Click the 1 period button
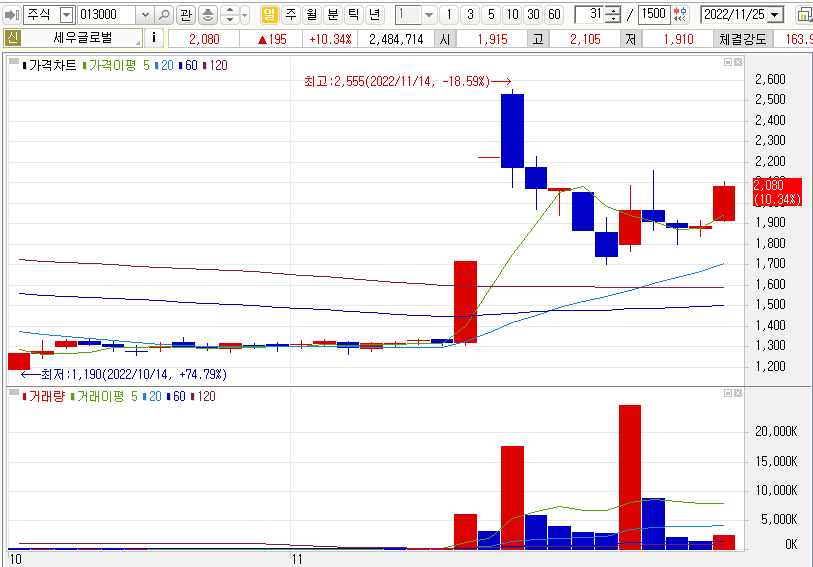 tap(449, 15)
